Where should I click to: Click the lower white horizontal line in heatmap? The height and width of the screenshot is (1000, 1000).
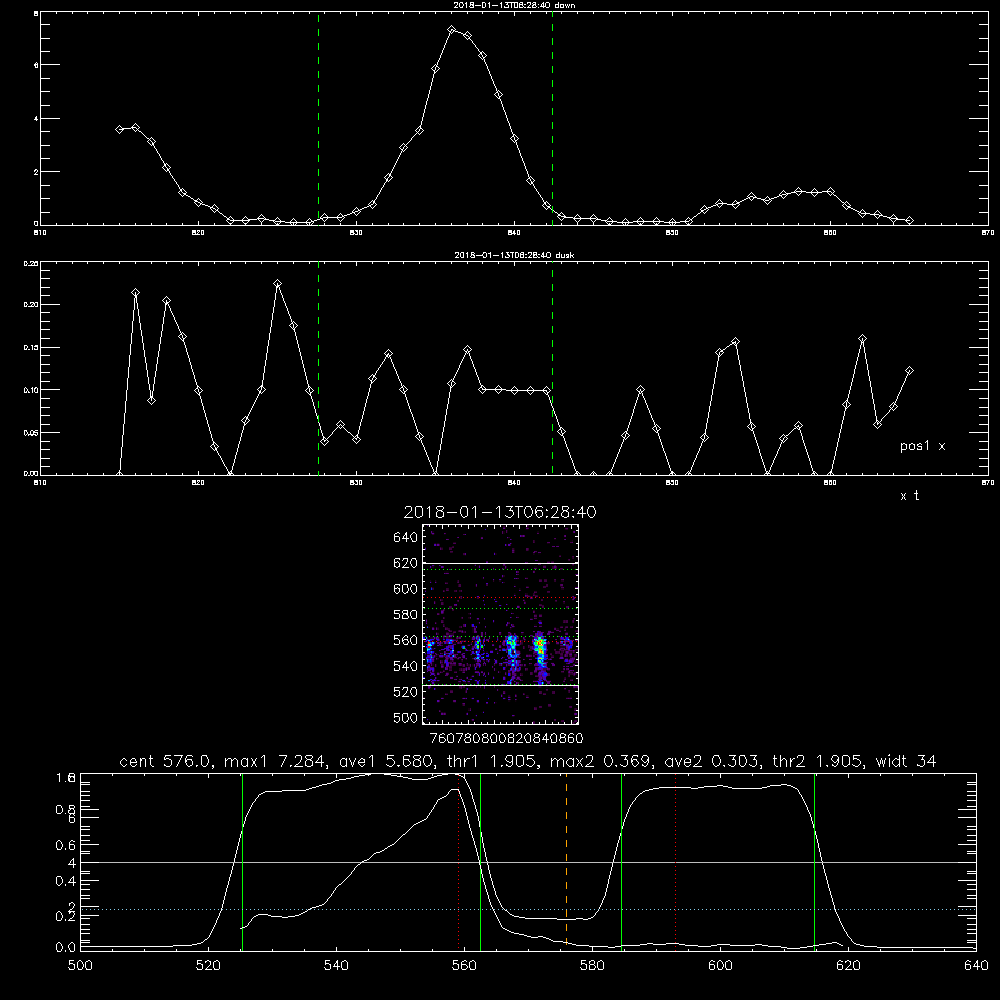pos(501,686)
